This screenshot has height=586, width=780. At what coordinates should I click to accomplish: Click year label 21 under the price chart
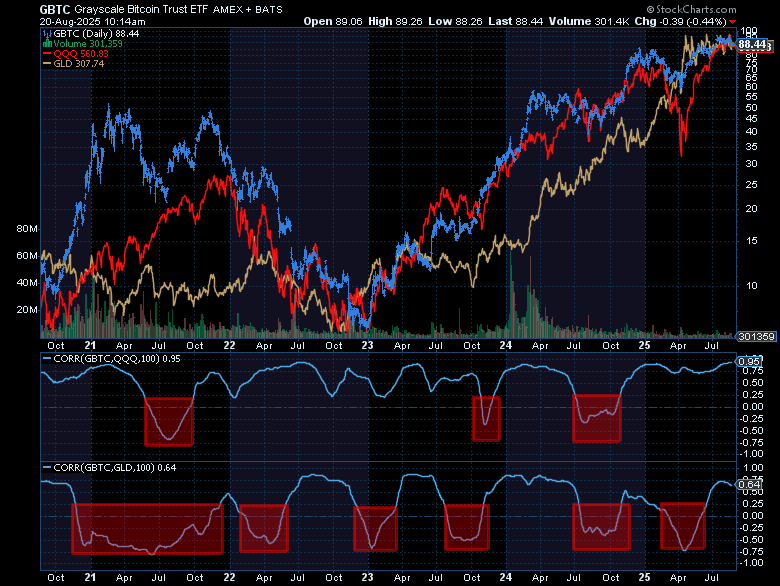(90, 346)
